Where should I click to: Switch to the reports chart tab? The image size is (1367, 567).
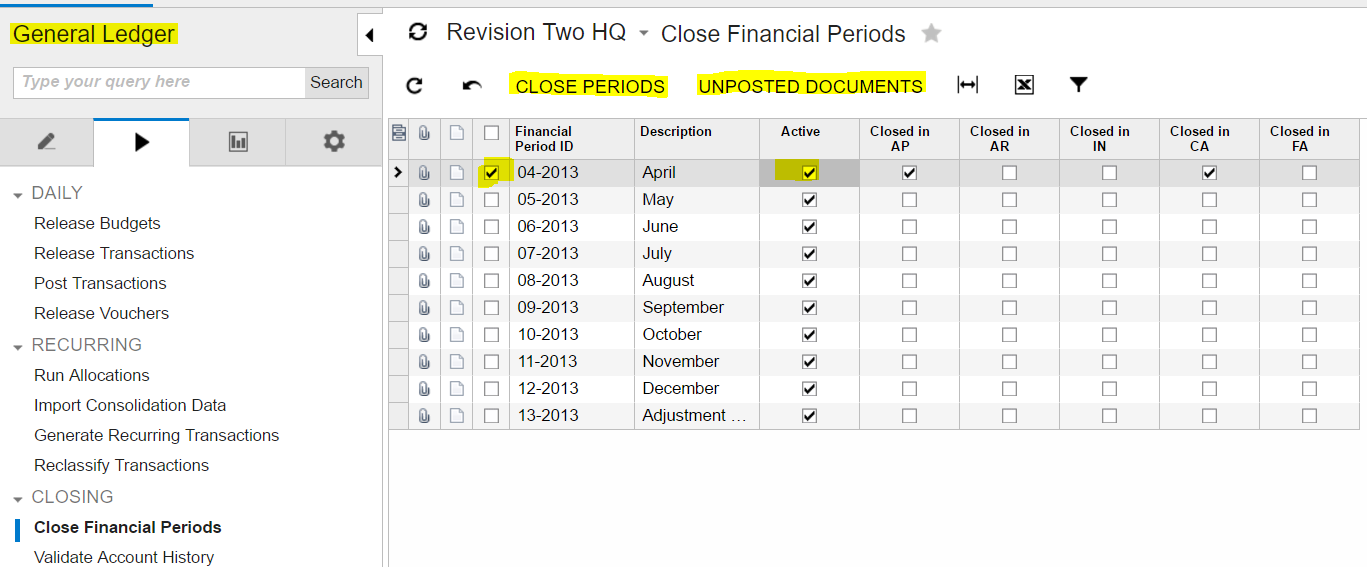pos(238,142)
